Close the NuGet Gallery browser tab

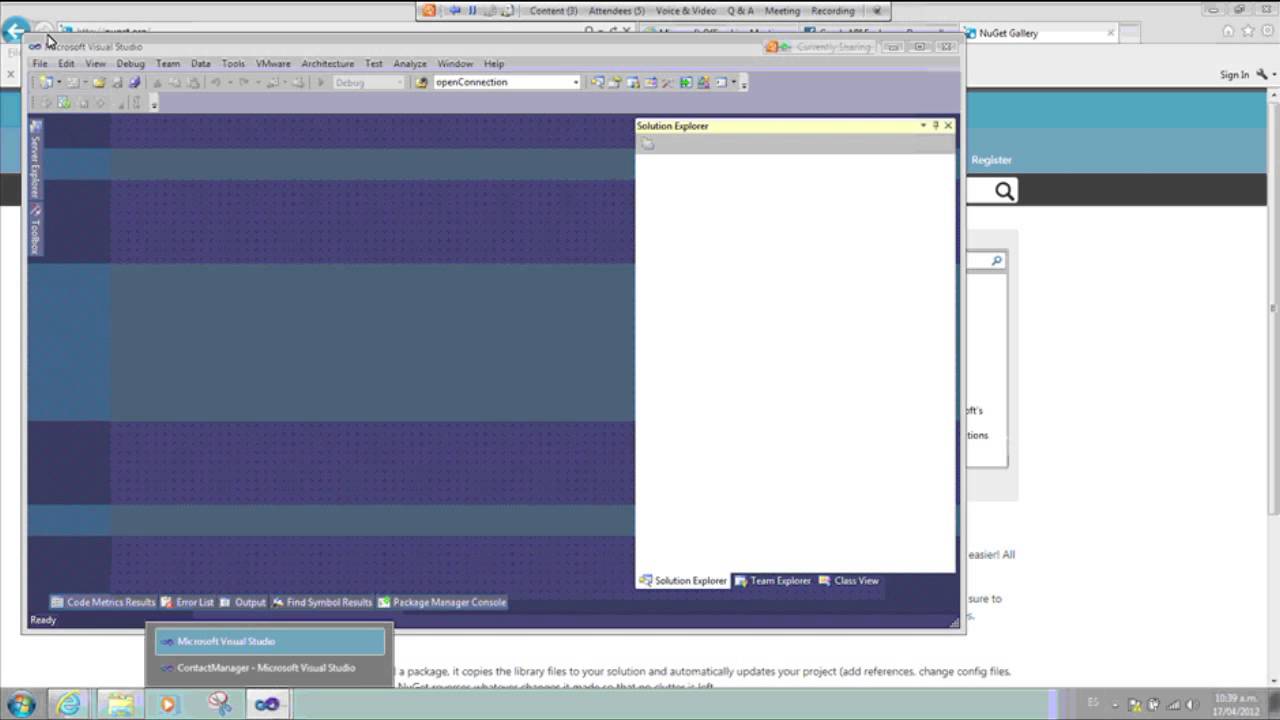pos(1110,33)
